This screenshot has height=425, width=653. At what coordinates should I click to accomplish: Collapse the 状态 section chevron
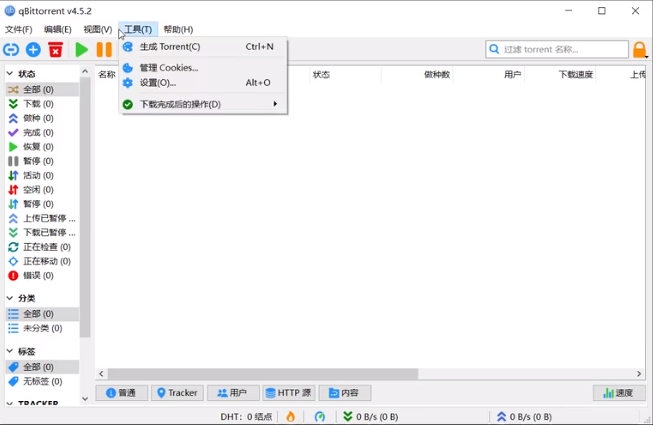(10, 74)
